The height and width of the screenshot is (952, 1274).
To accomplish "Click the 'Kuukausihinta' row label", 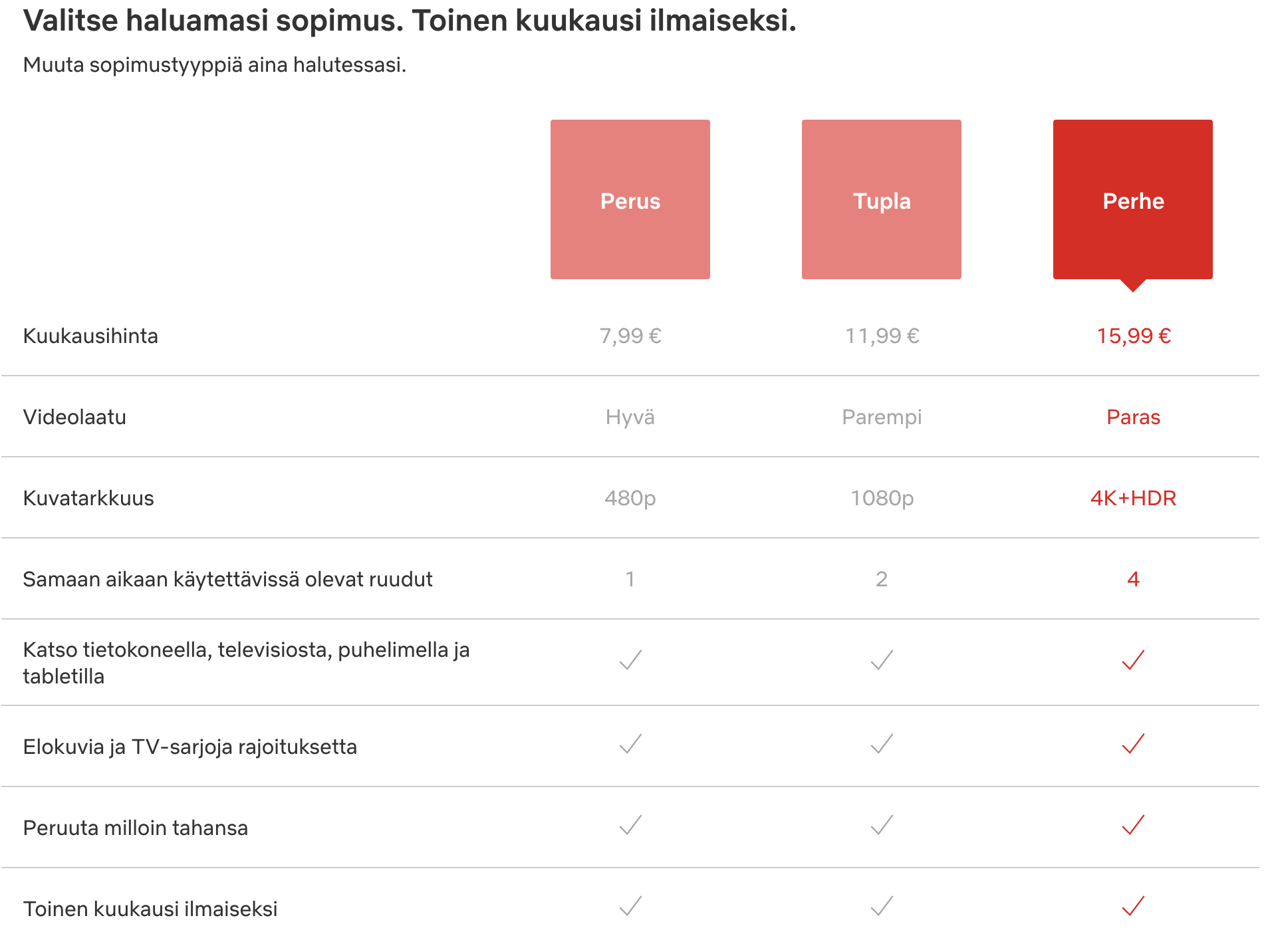I will click(90, 336).
